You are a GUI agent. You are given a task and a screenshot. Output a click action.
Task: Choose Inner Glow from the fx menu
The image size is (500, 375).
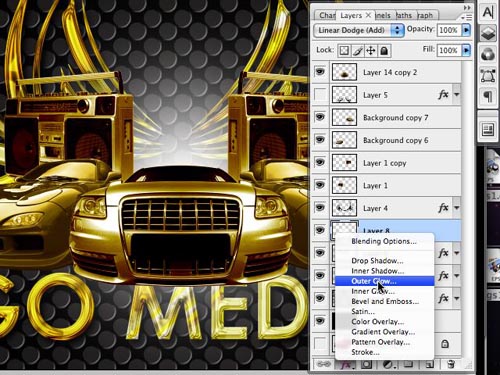click(384, 291)
